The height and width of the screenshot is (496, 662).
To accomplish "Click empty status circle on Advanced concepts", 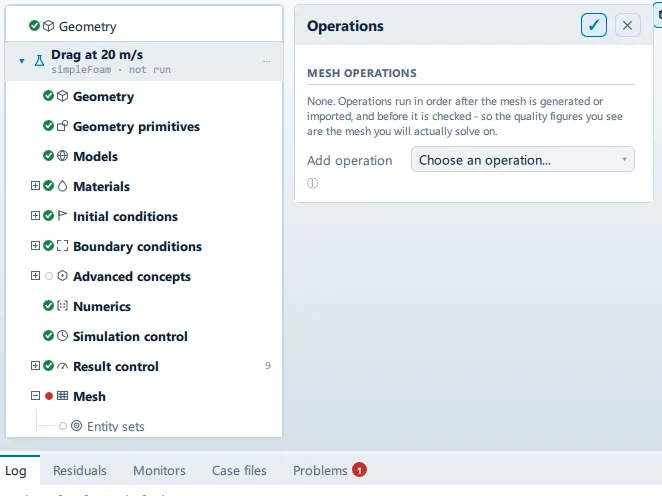I will point(49,276).
